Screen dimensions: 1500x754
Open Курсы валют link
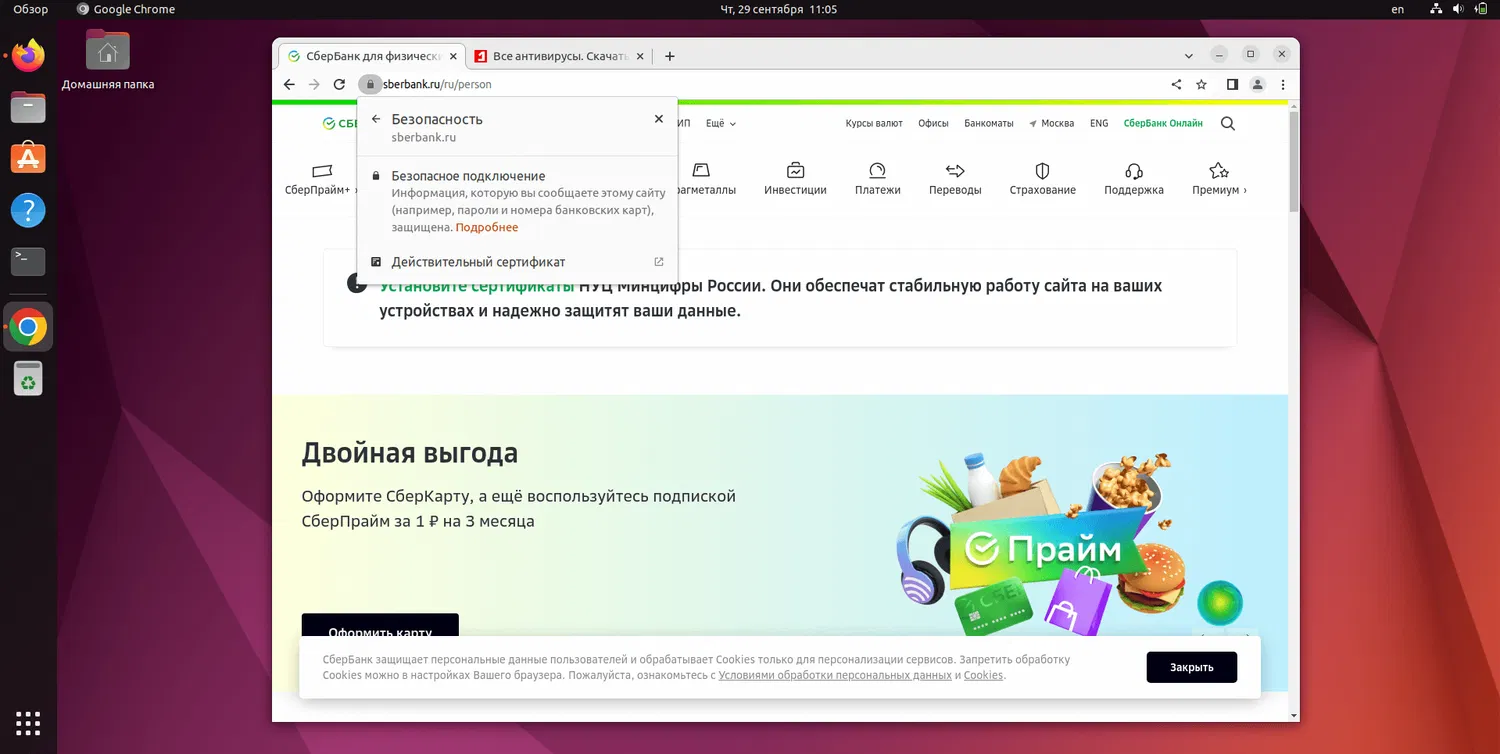click(874, 124)
